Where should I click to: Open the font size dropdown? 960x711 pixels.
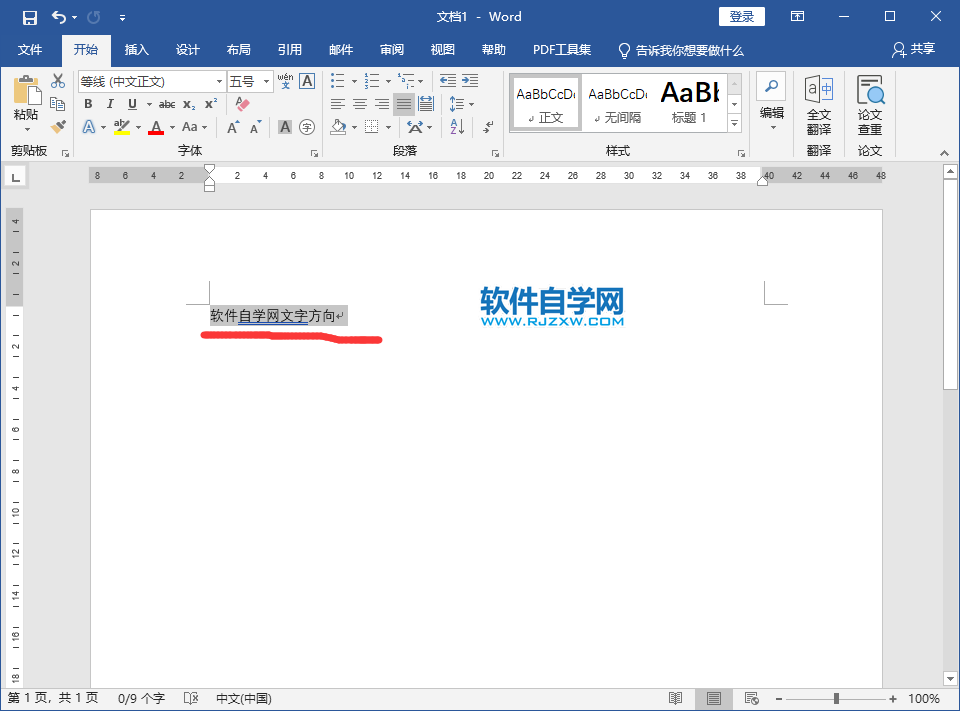coord(266,81)
